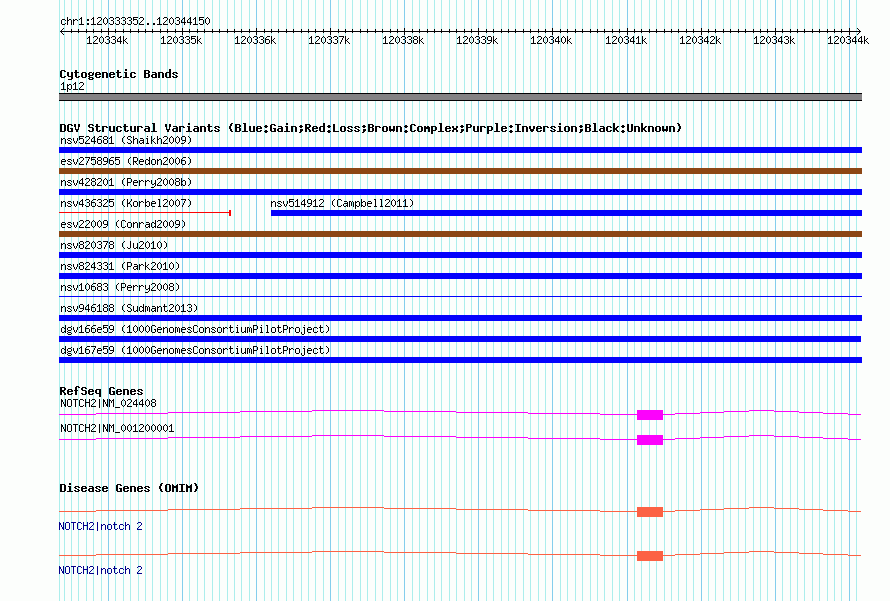
Task: Click the nsv524681 (Shaikh2009) blue variant bar
Action: [x=460, y=150]
